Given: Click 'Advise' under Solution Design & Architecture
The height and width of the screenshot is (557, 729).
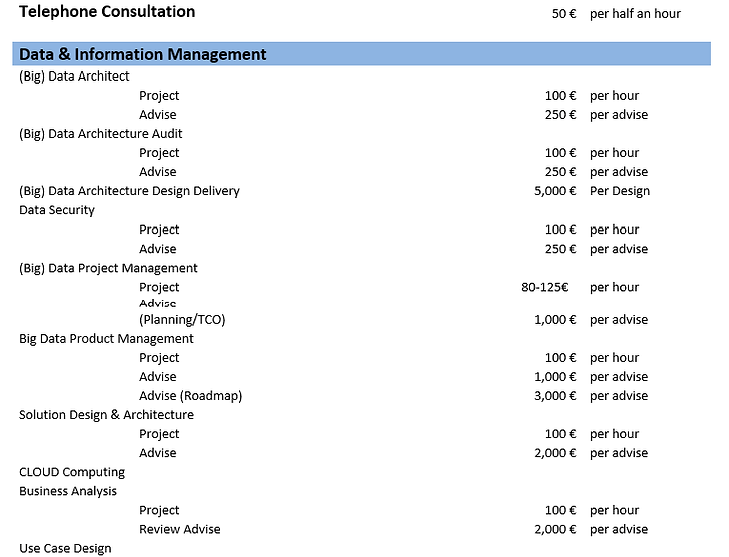Looking at the screenshot, I should point(158,453).
